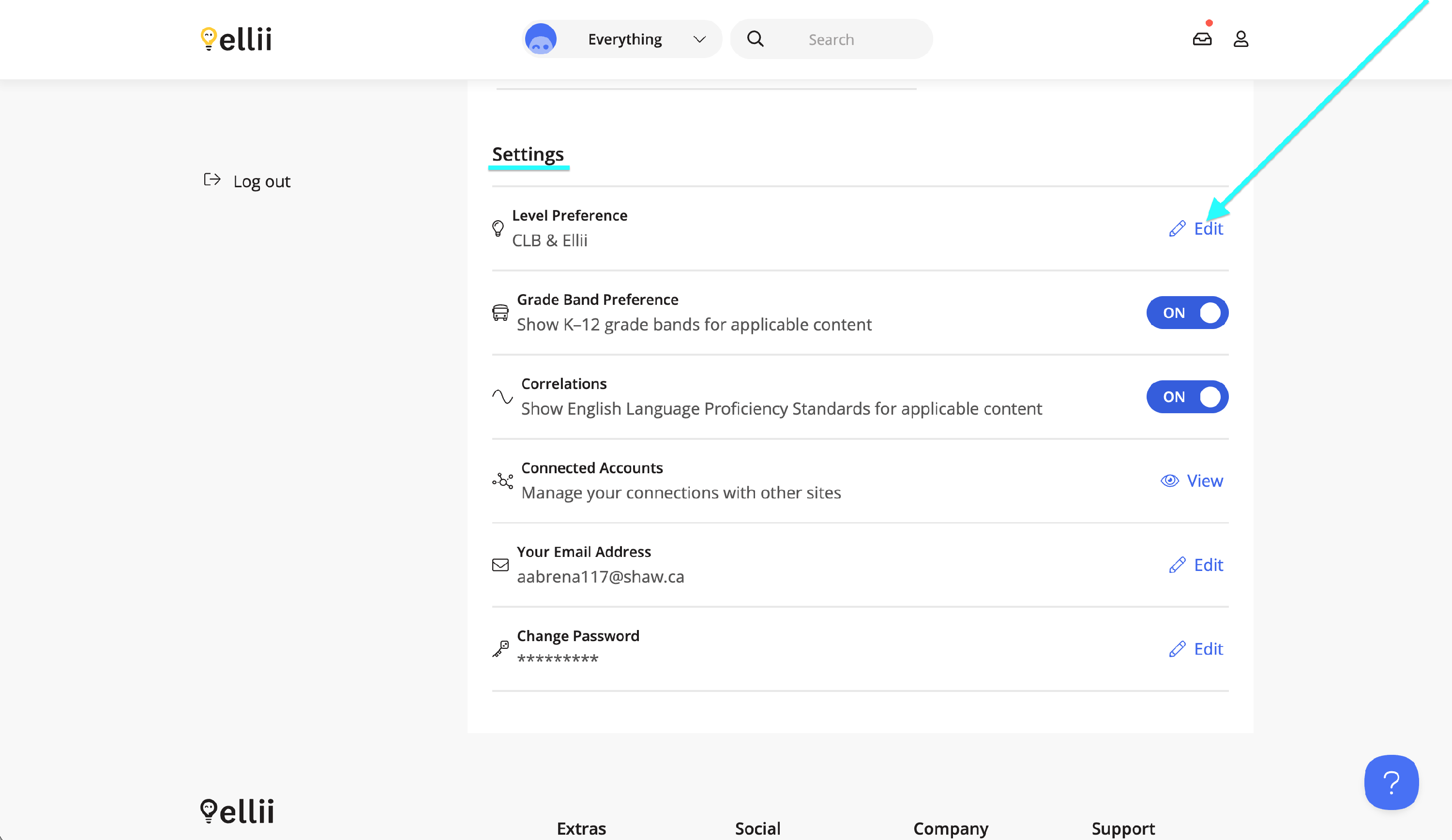The height and width of the screenshot is (840, 1452).
Task: Click the chevron next to Everything
Action: (x=699, y=39)
